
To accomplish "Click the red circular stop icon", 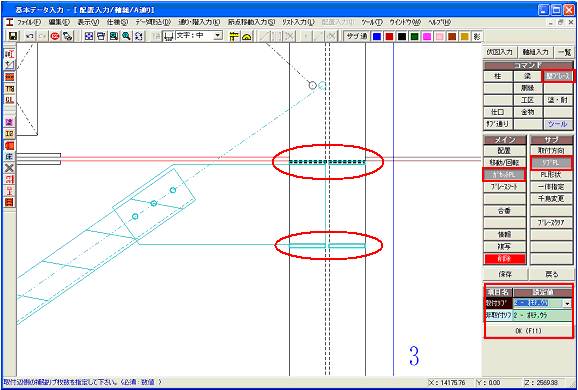I will 55,36.
